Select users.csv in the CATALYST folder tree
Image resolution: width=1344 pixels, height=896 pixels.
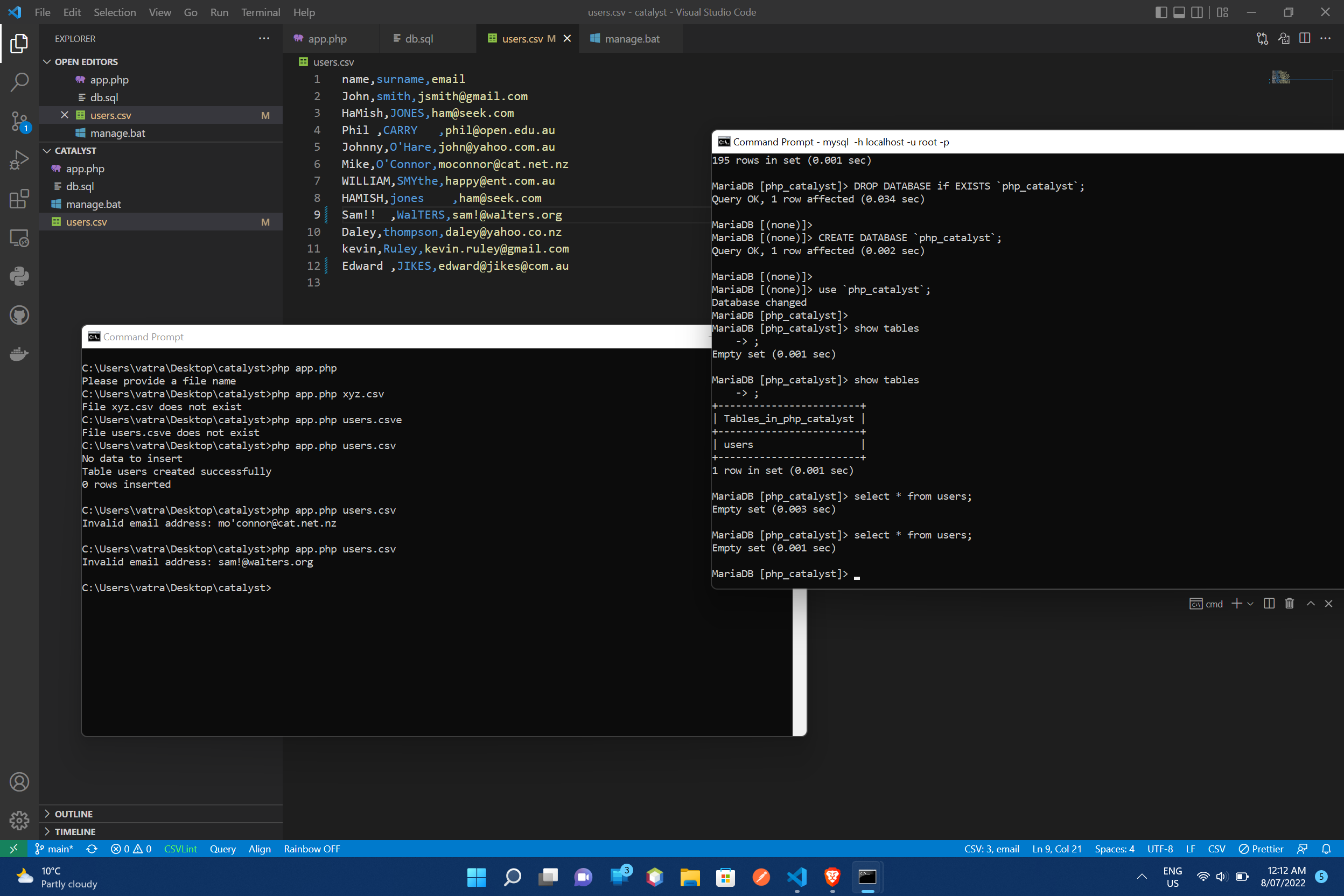86,222
